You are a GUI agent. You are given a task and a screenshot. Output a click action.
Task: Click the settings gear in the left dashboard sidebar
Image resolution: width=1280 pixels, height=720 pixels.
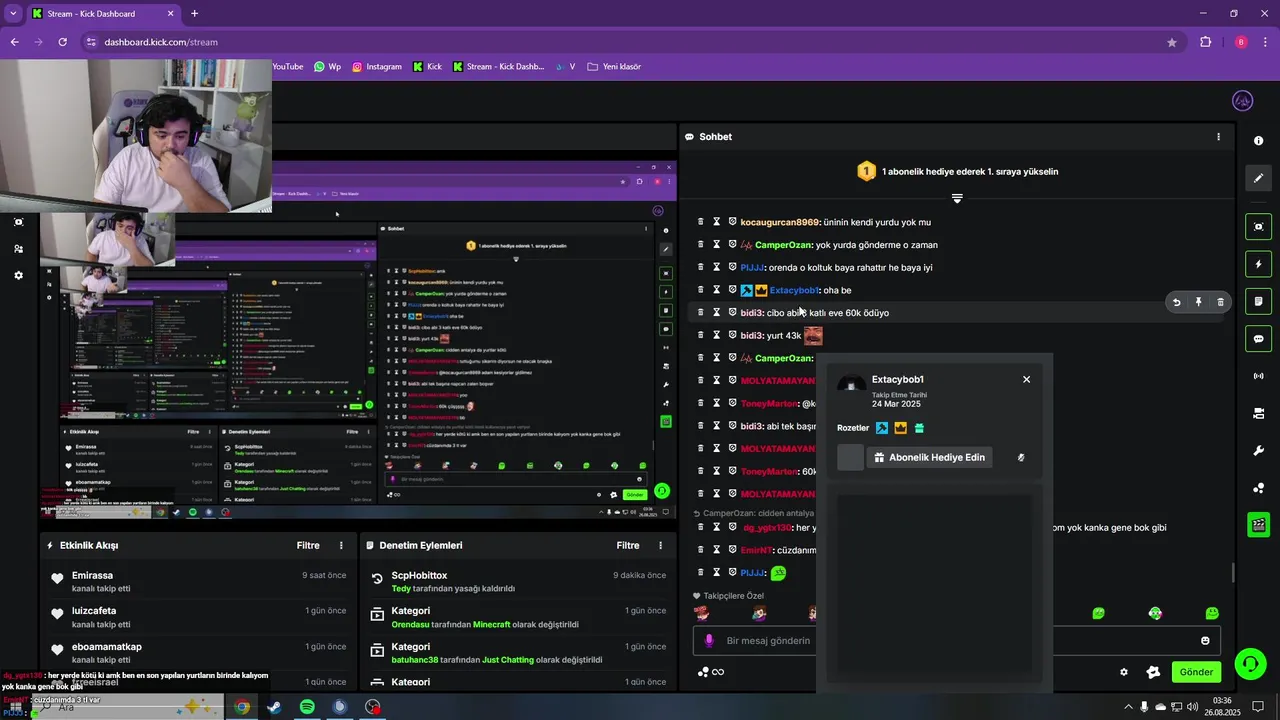click(18, 275)
